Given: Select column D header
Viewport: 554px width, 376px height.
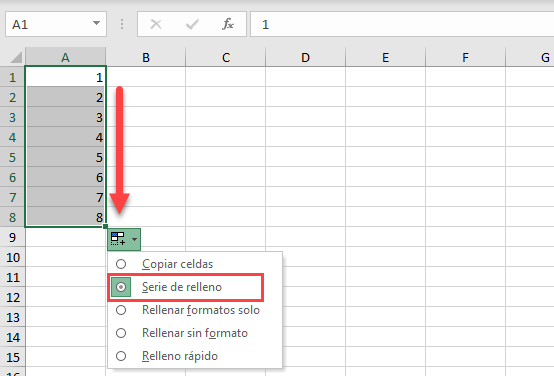Looking at the screenshot, I should click(x=306, y=57).
